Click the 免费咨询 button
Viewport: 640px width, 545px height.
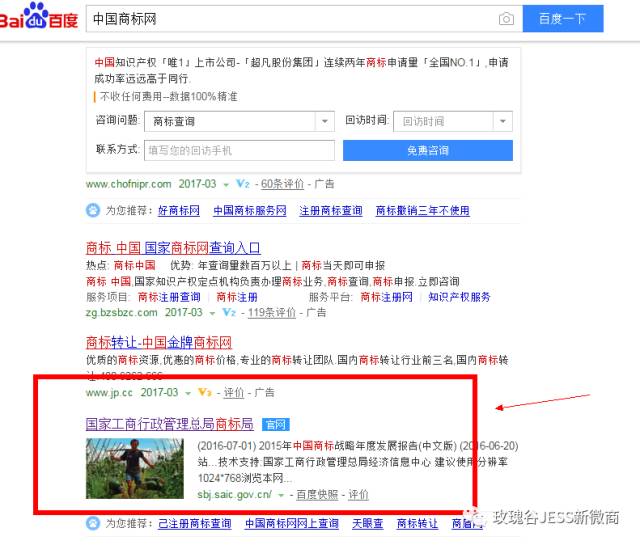click(428, 150)
